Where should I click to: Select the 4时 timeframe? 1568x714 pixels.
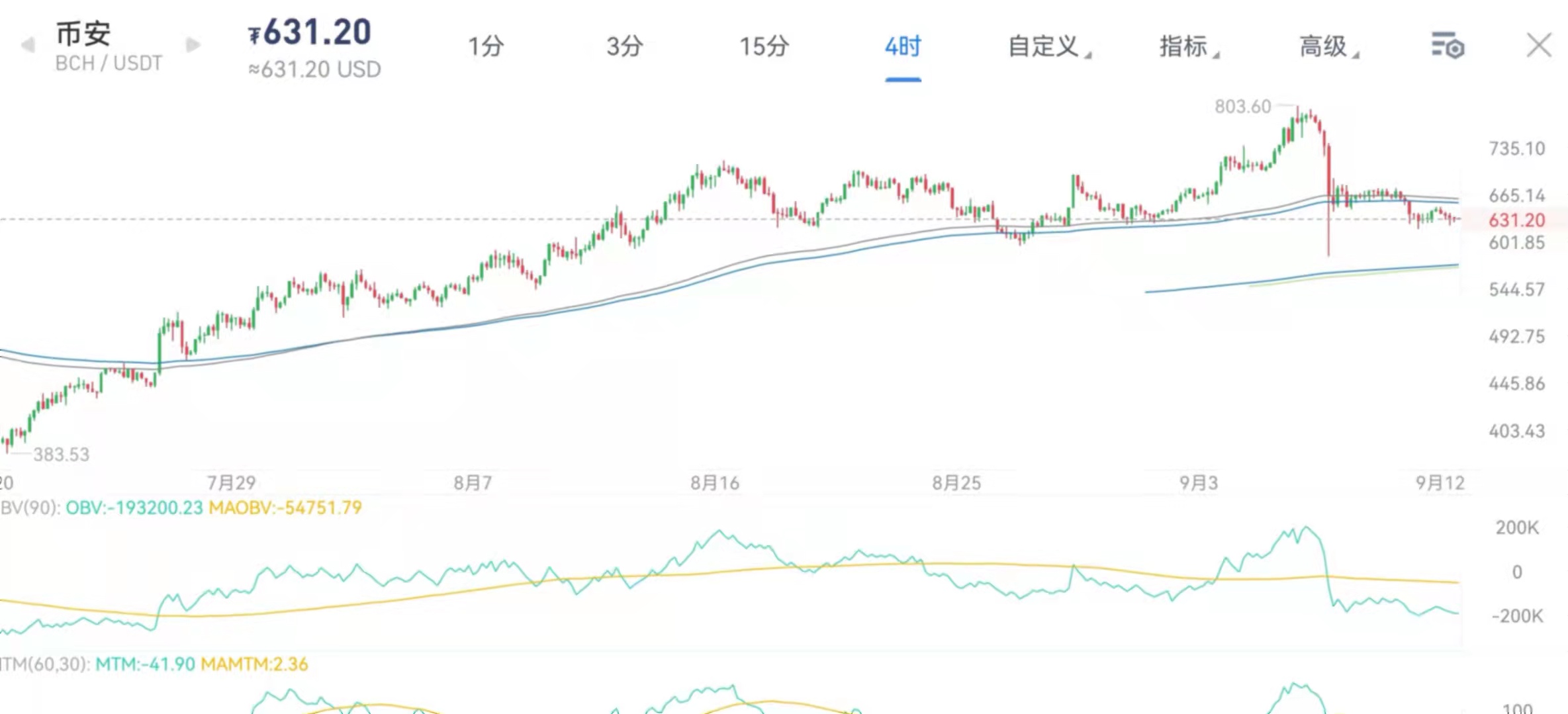[903, 46]
